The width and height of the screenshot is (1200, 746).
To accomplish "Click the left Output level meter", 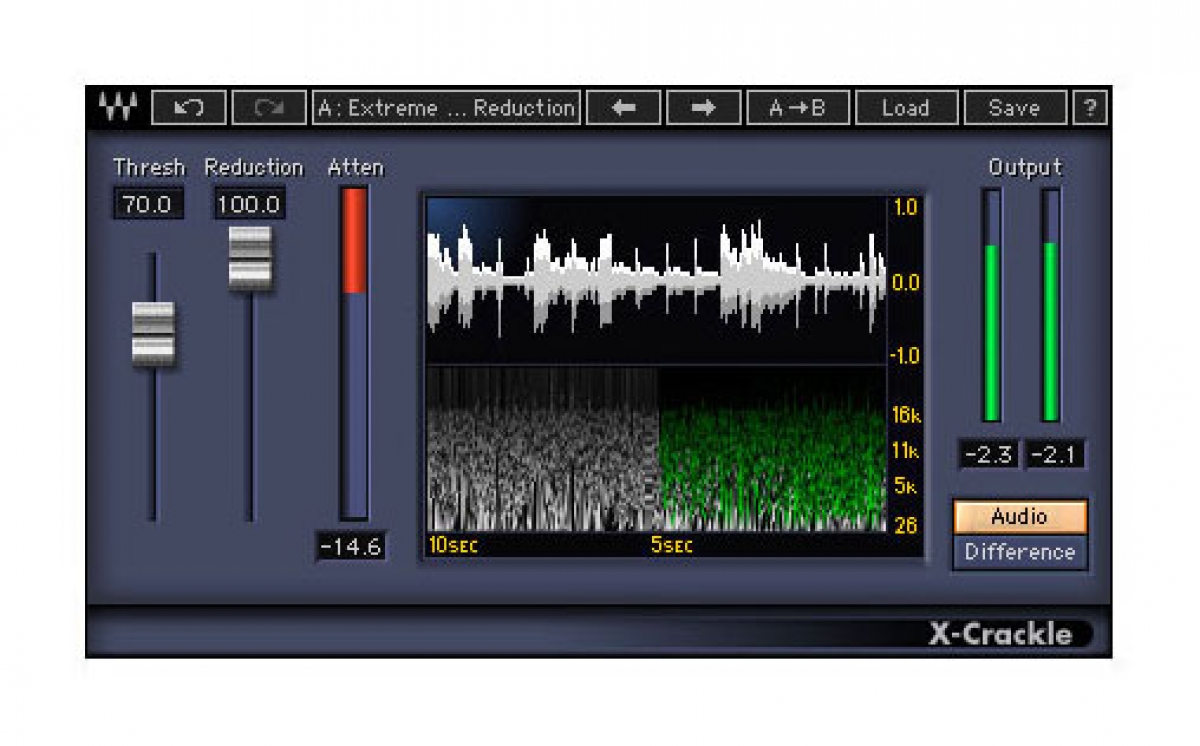I will pos(992,305).
